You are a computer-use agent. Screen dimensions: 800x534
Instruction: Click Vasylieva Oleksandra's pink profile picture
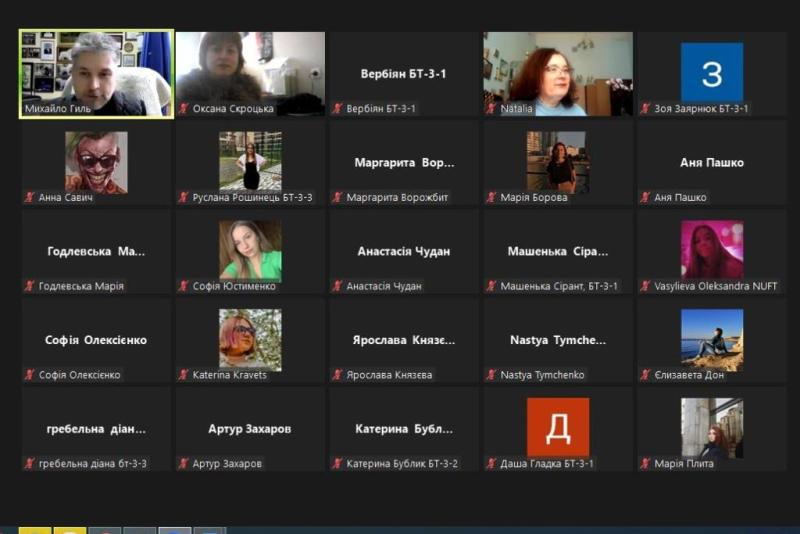point(711,249)
